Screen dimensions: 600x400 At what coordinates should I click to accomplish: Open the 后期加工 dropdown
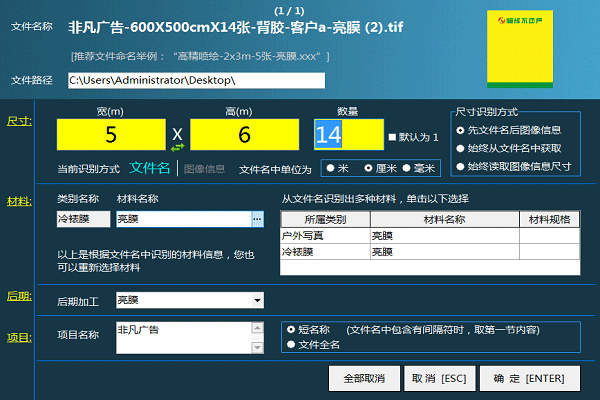[x=257, y=299]
